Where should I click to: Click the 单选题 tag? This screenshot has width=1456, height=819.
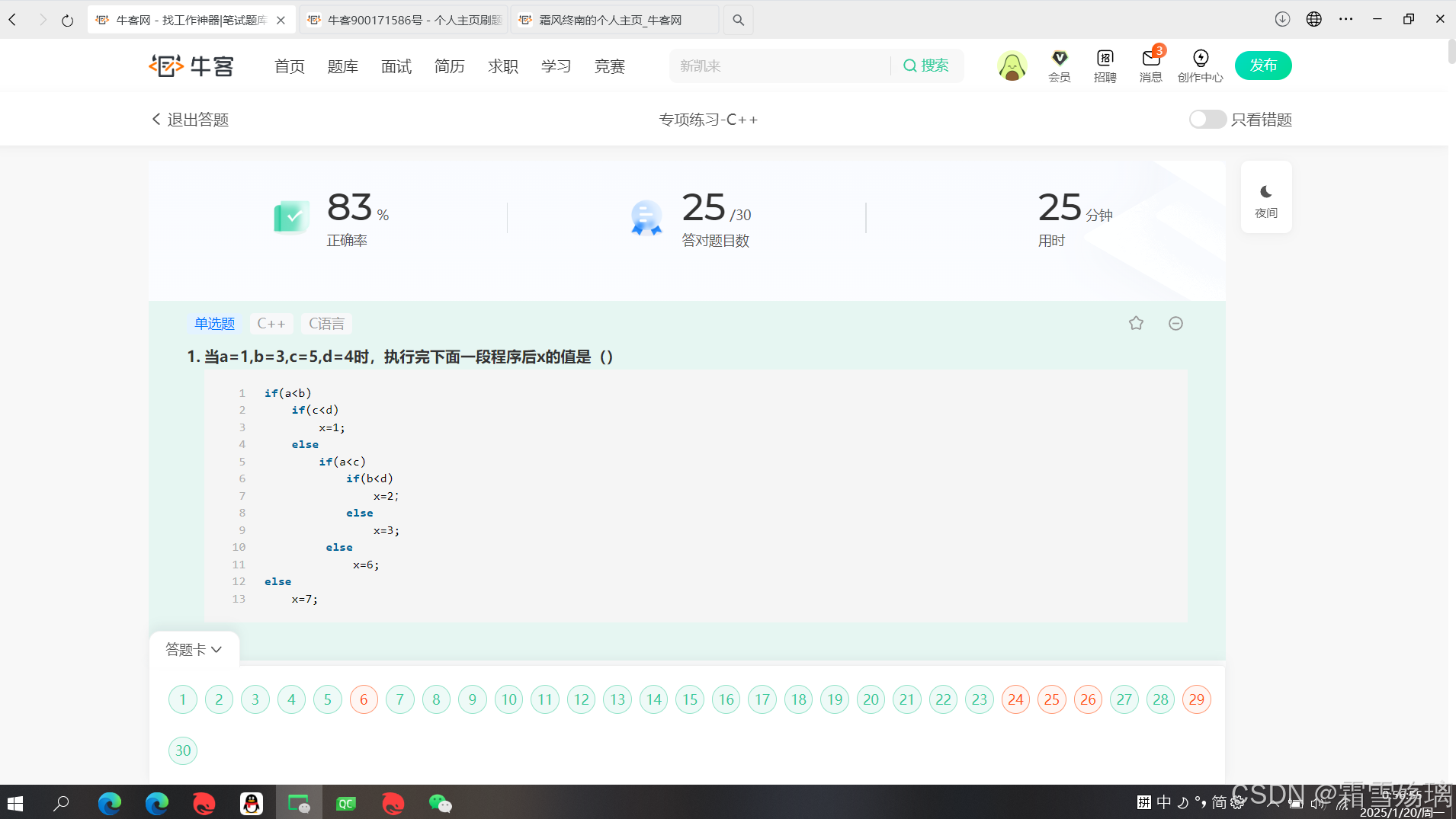[x=214, y=324]
